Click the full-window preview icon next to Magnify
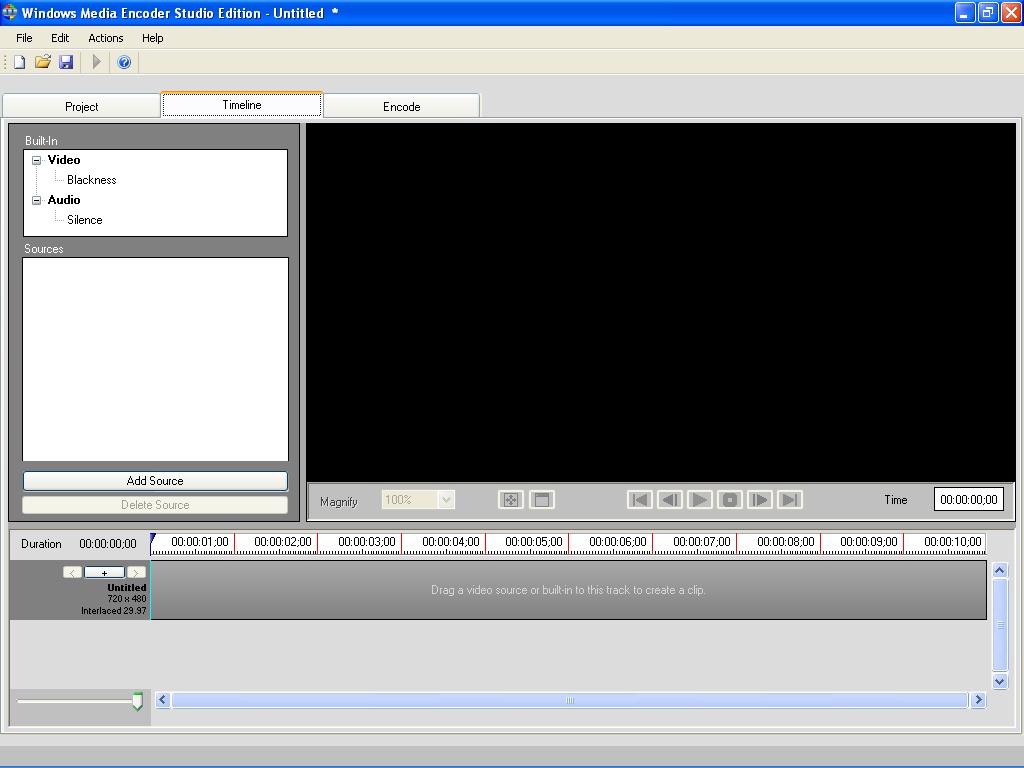 click(x=541, y=500)
